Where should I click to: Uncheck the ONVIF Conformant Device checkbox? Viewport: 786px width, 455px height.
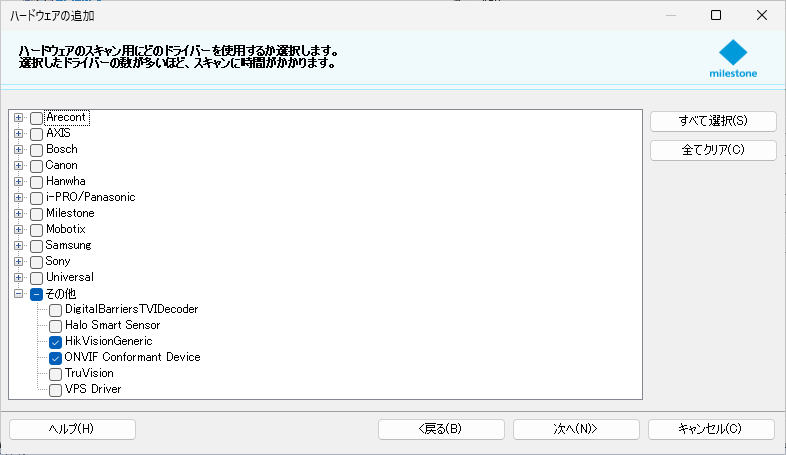point(55,358)
